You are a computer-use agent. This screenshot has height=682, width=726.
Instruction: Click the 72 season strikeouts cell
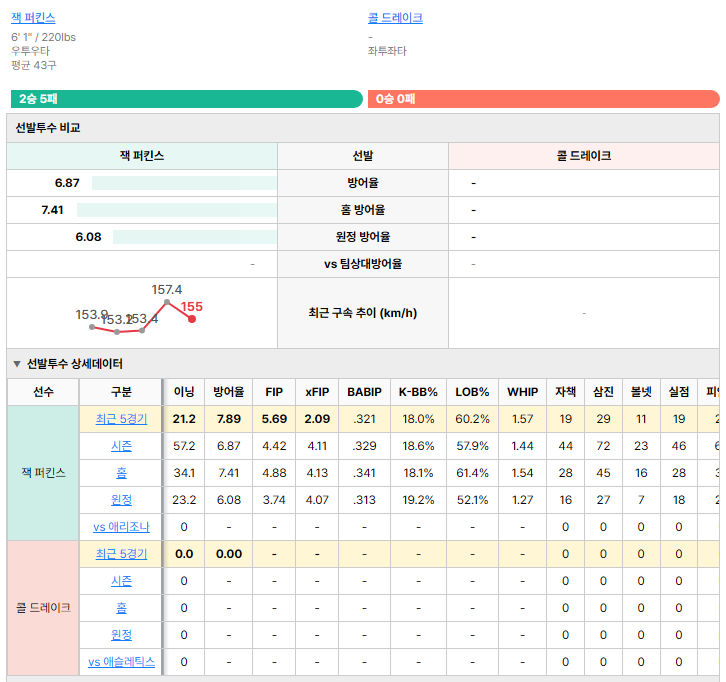603,446
